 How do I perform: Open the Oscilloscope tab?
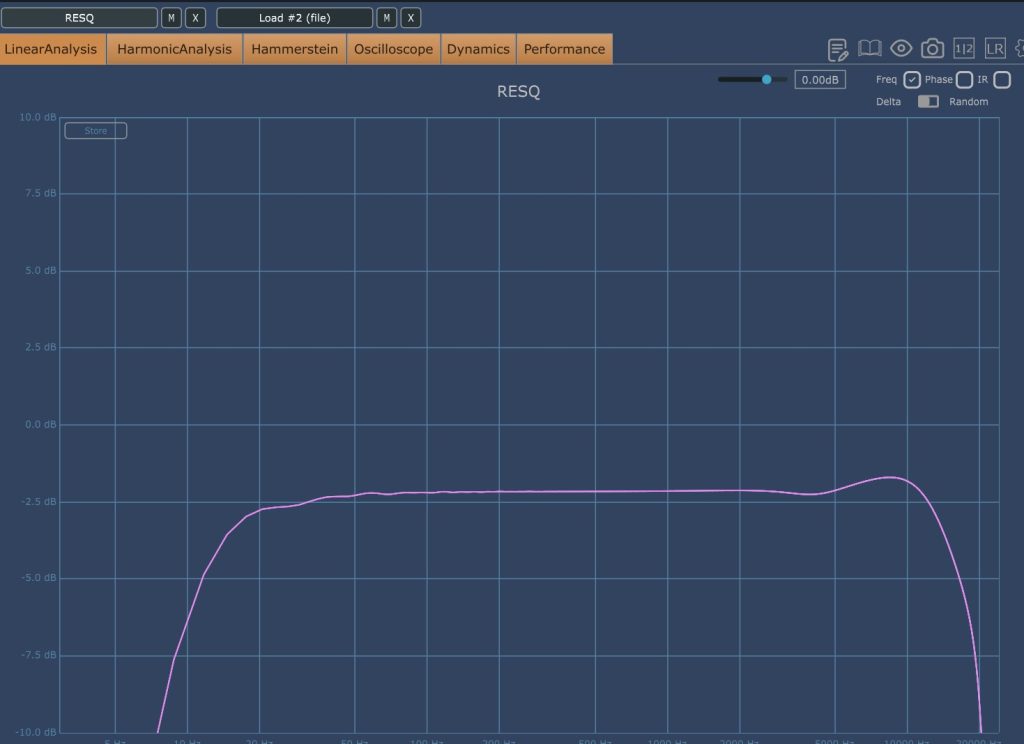click(x=393, y=49)
